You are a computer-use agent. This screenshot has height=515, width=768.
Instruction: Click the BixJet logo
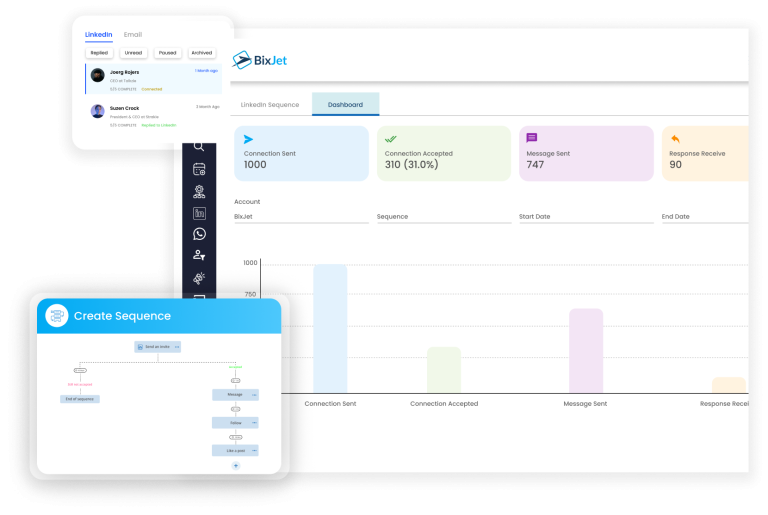click(259, 60)
